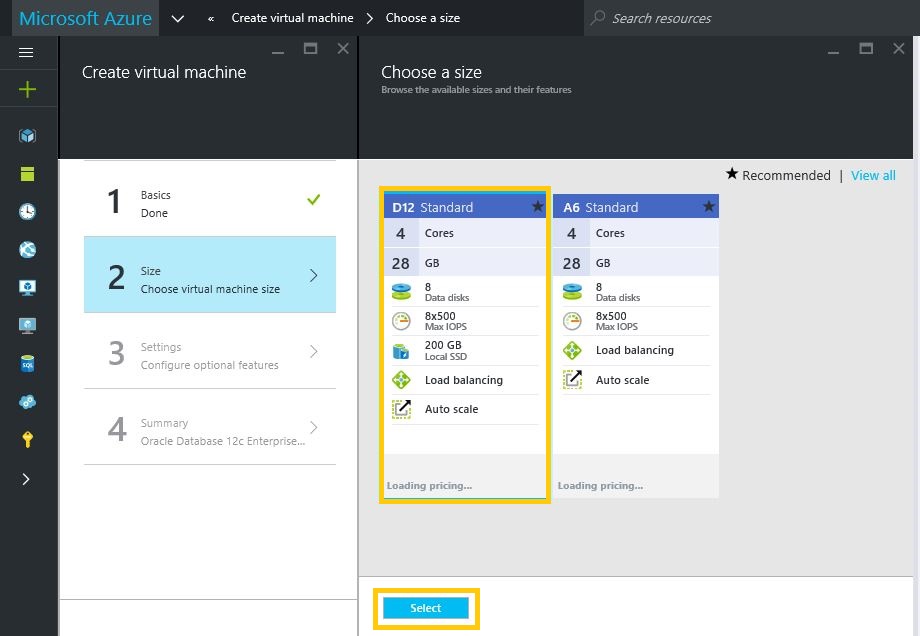The image size is (920, 636).
Task: Click Auto scale icon in A6 card
Action: [572, 380]
